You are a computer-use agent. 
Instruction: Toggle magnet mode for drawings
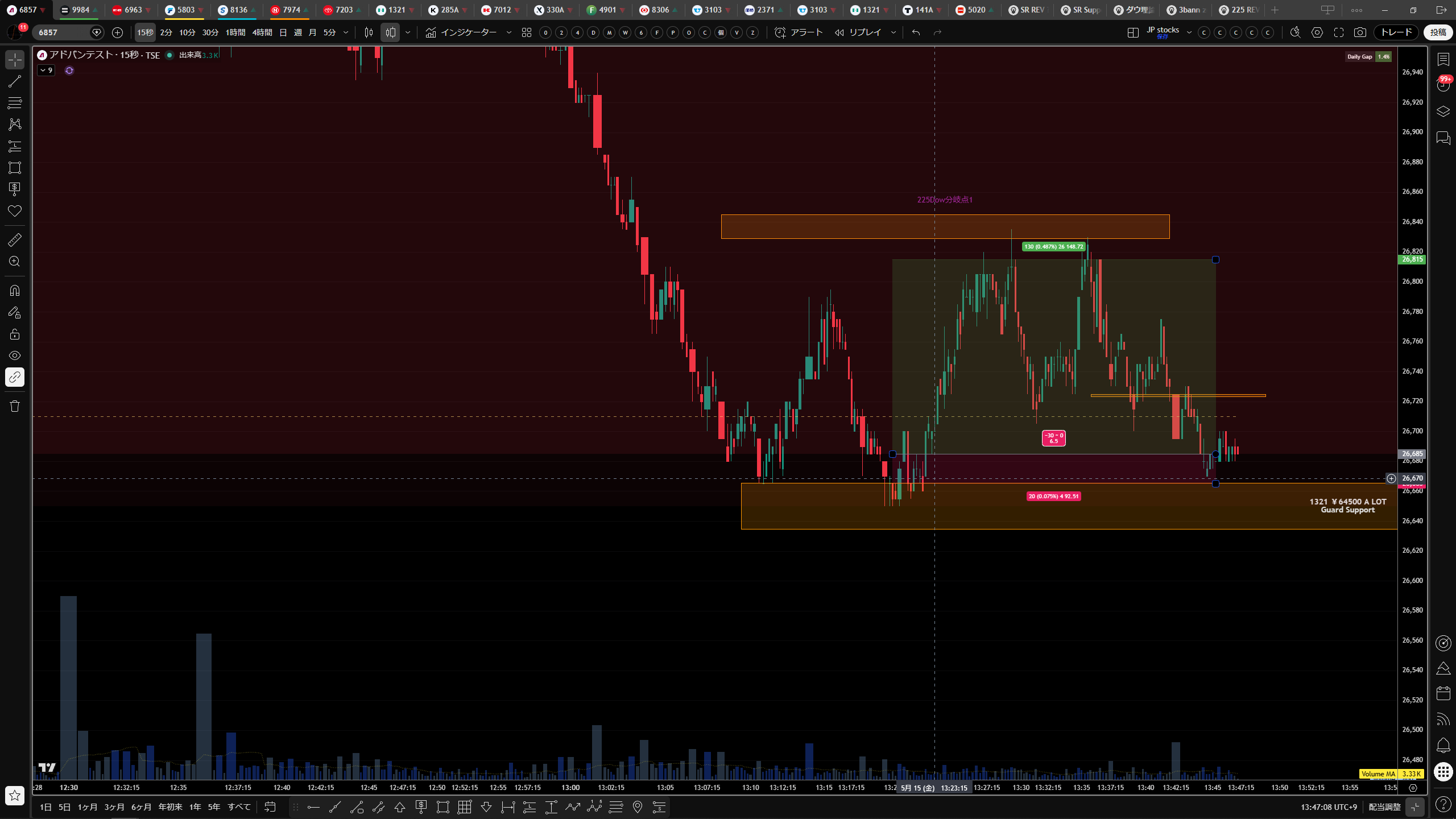15,291
